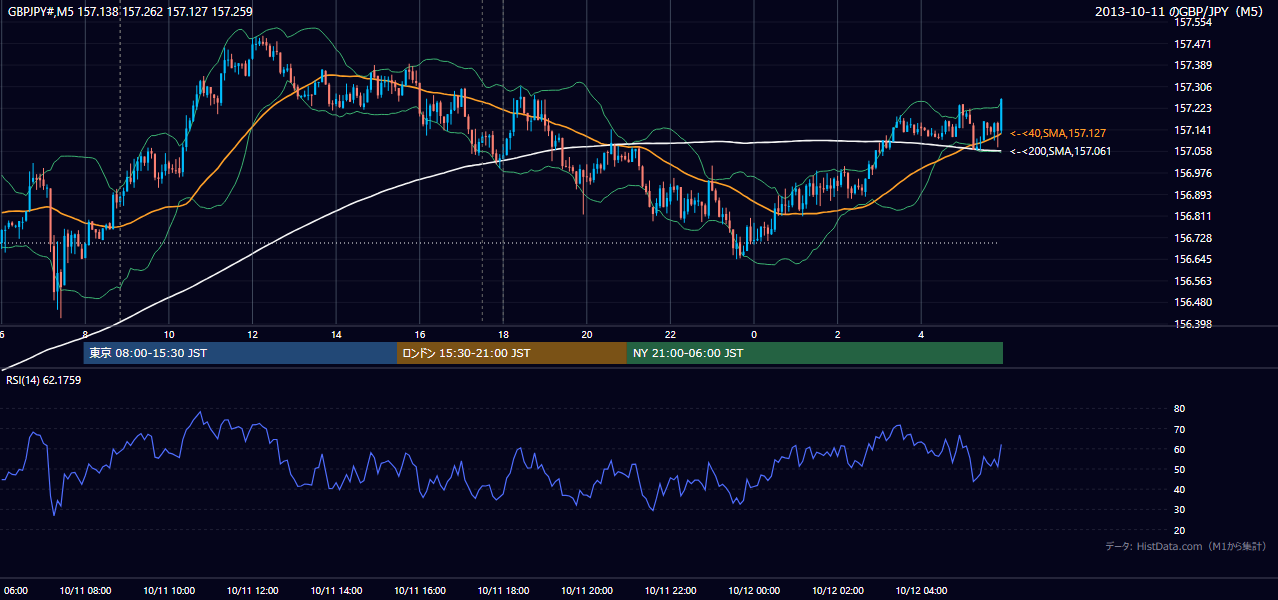
Task: Click the 10/12 04:00 date label
Action: coord(921,591)
